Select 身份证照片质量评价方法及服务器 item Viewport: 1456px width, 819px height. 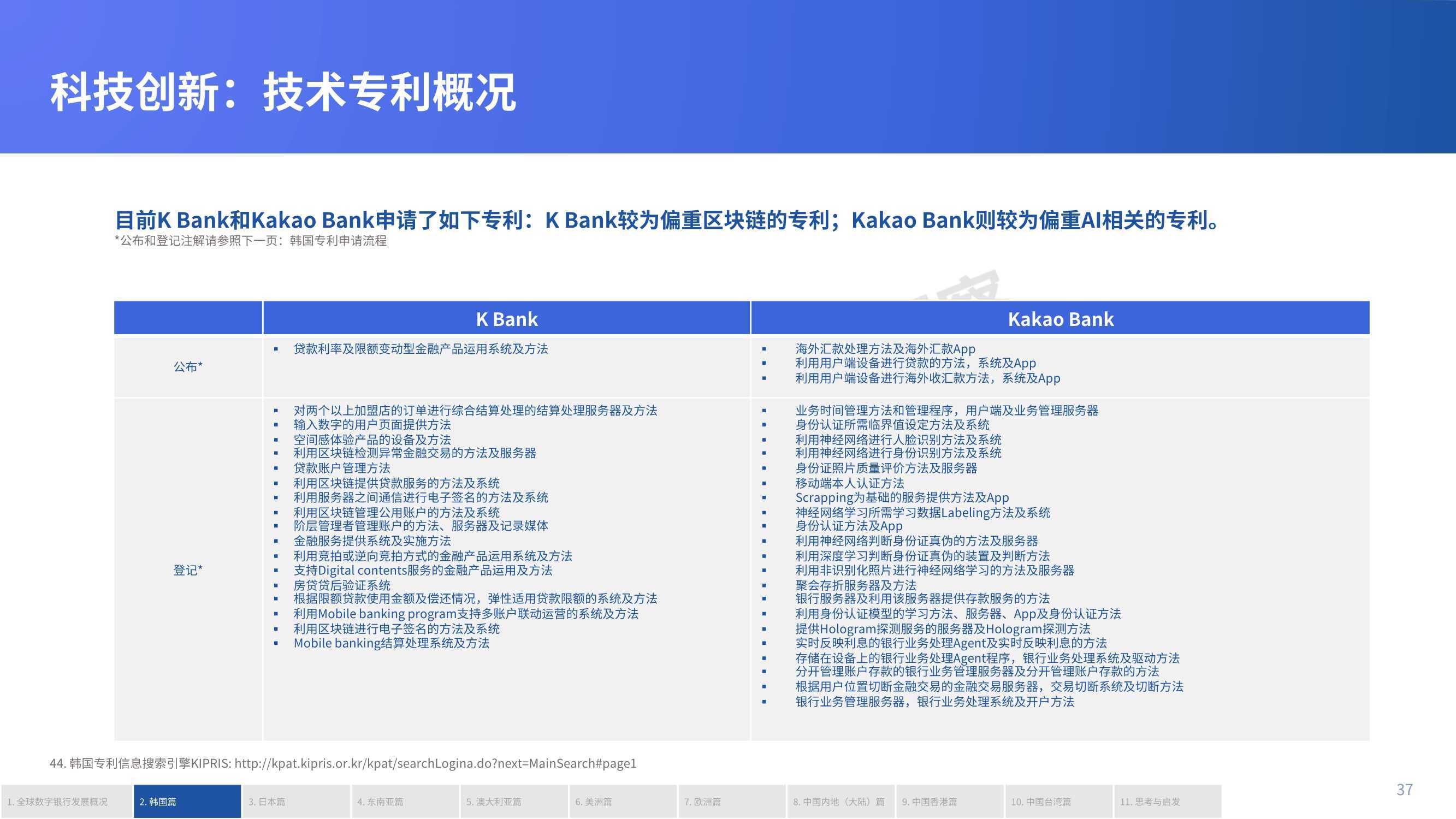point(886,468)
